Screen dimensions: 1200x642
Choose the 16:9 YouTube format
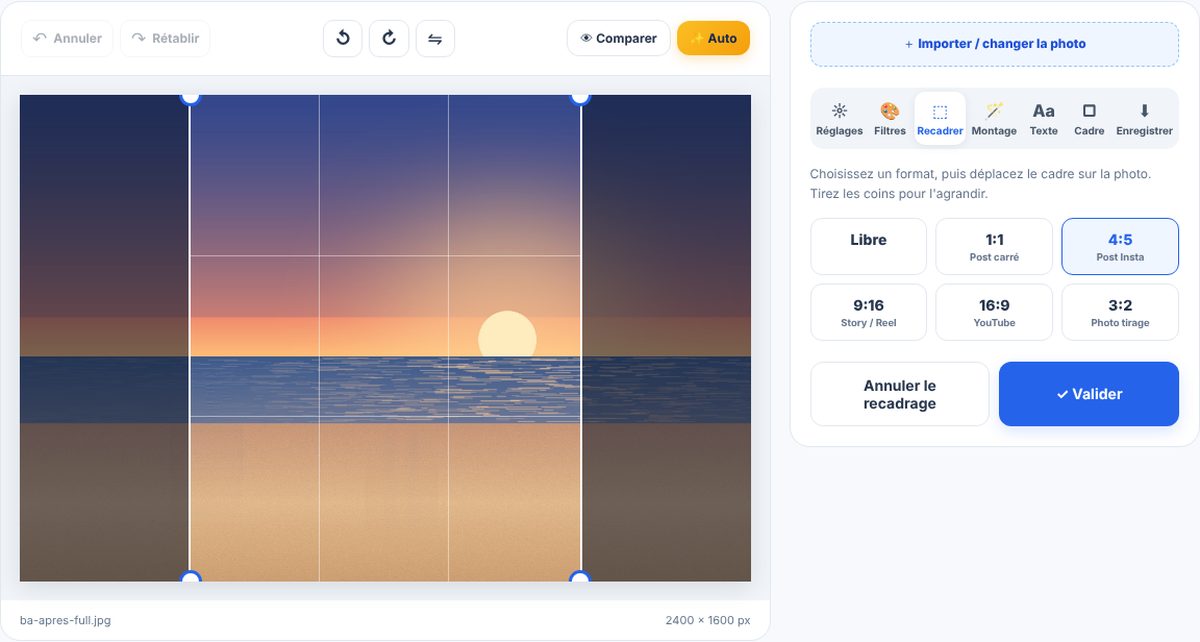tap(994, 312)
